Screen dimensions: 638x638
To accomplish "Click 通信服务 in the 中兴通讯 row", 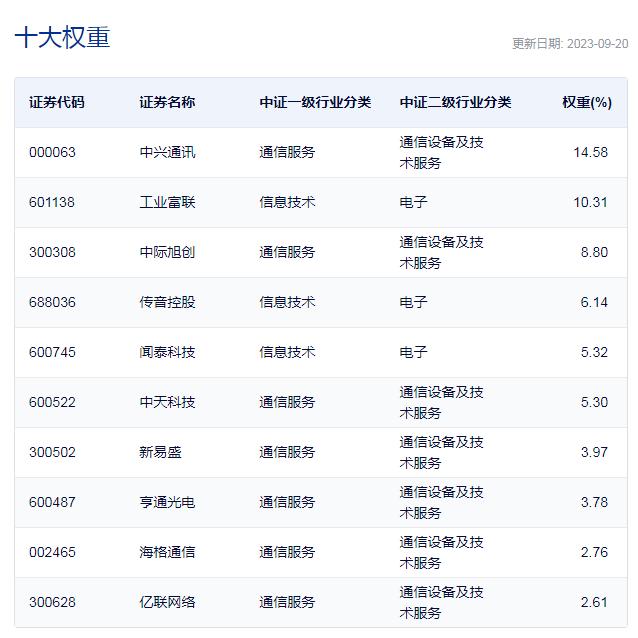I will (287, 153).
